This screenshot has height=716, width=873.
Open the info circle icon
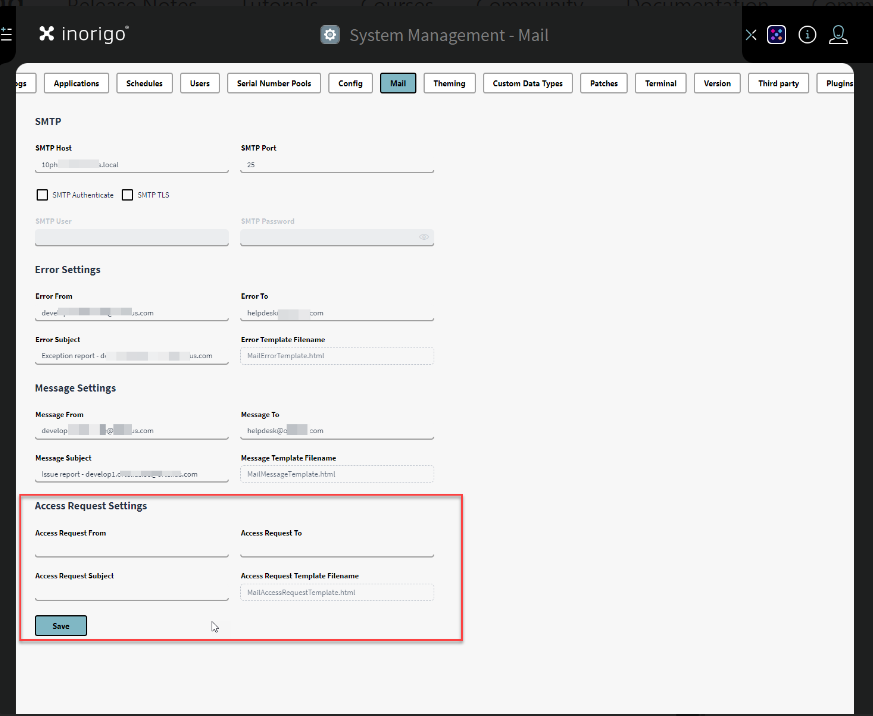pos(808,35)
